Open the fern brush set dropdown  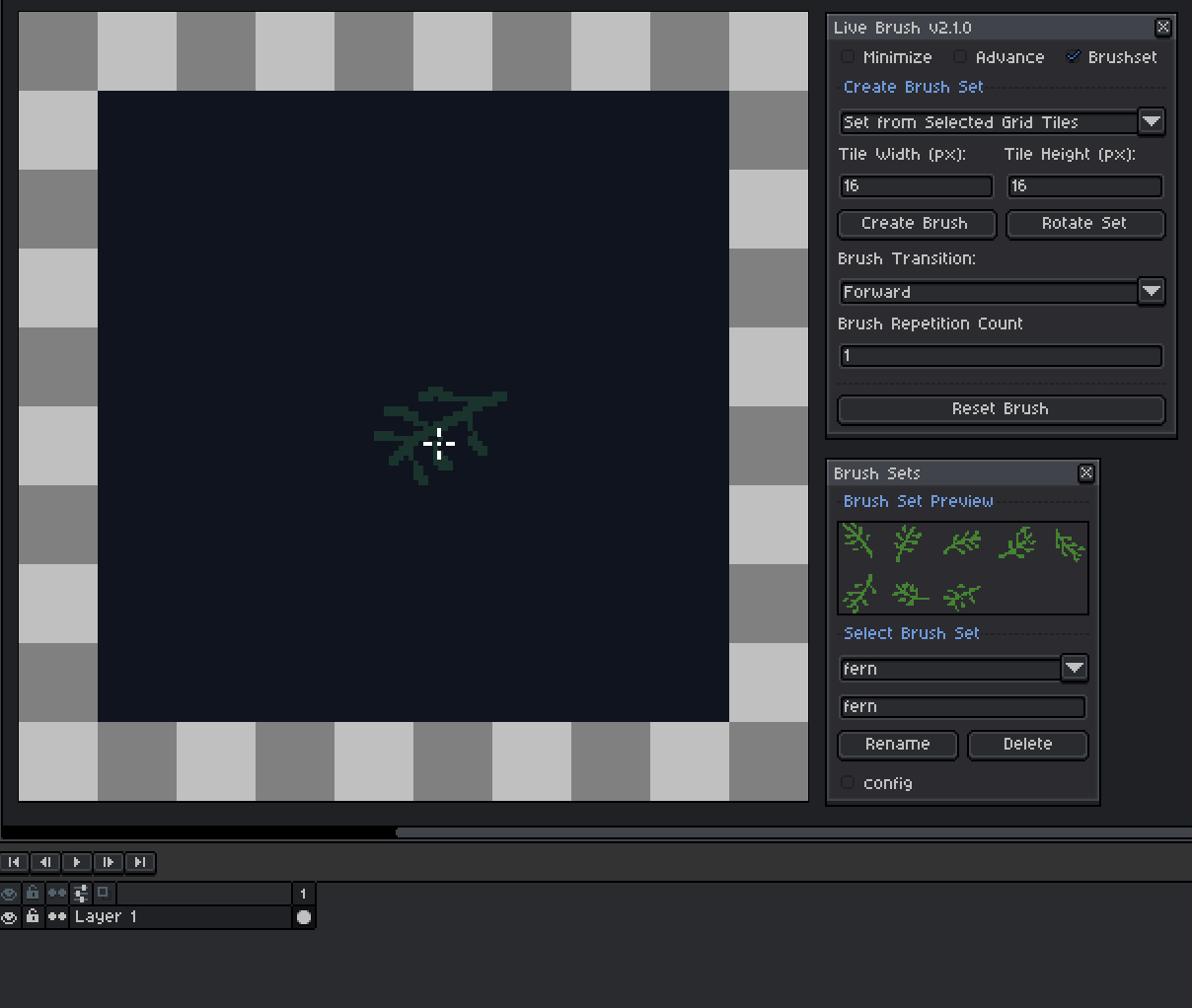[x=963, y=669]
